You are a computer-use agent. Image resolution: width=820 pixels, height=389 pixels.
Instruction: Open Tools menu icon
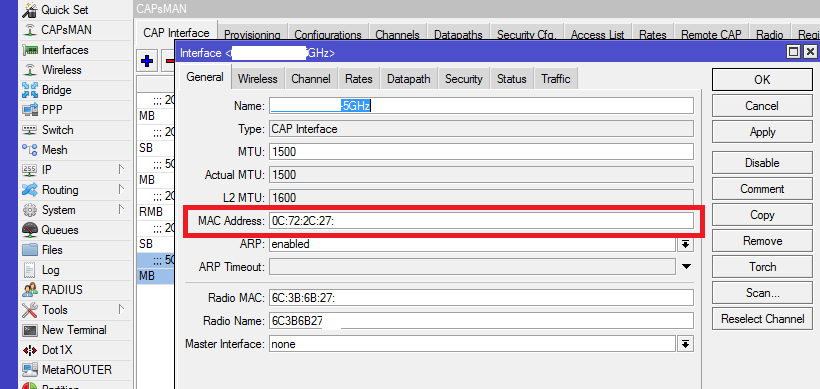point(30,310)
